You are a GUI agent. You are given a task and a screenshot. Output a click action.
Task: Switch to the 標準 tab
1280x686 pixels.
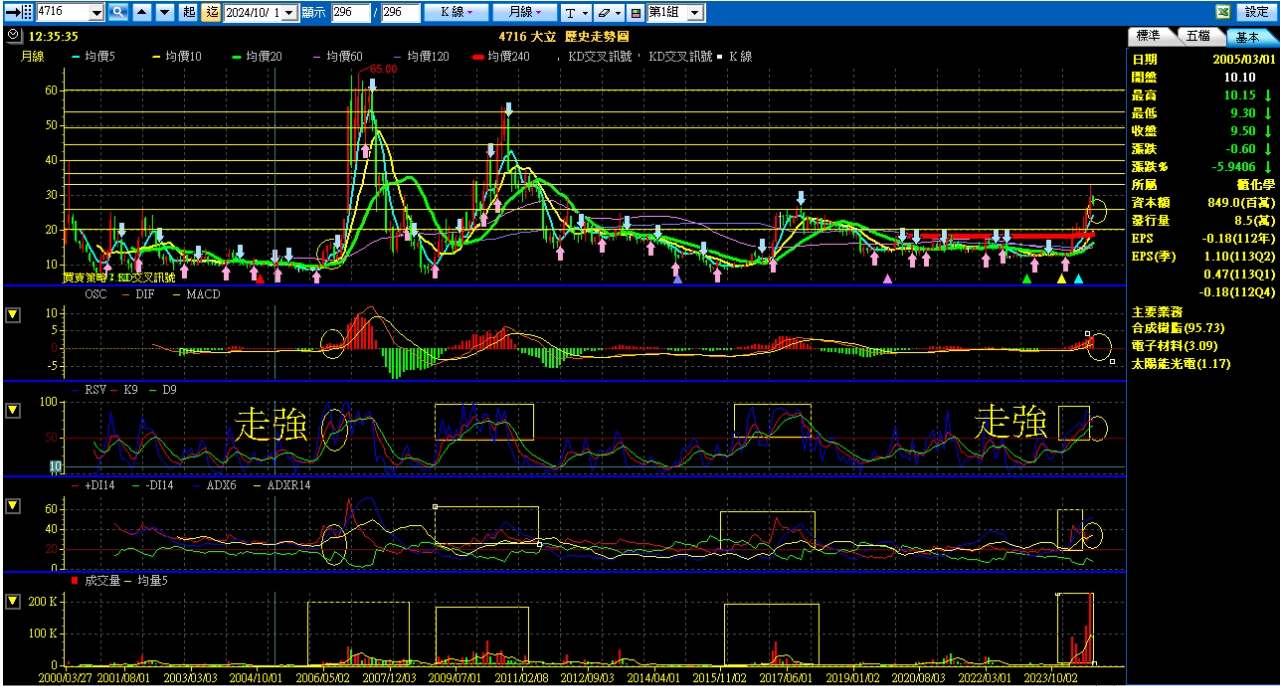pos(1150,37)
